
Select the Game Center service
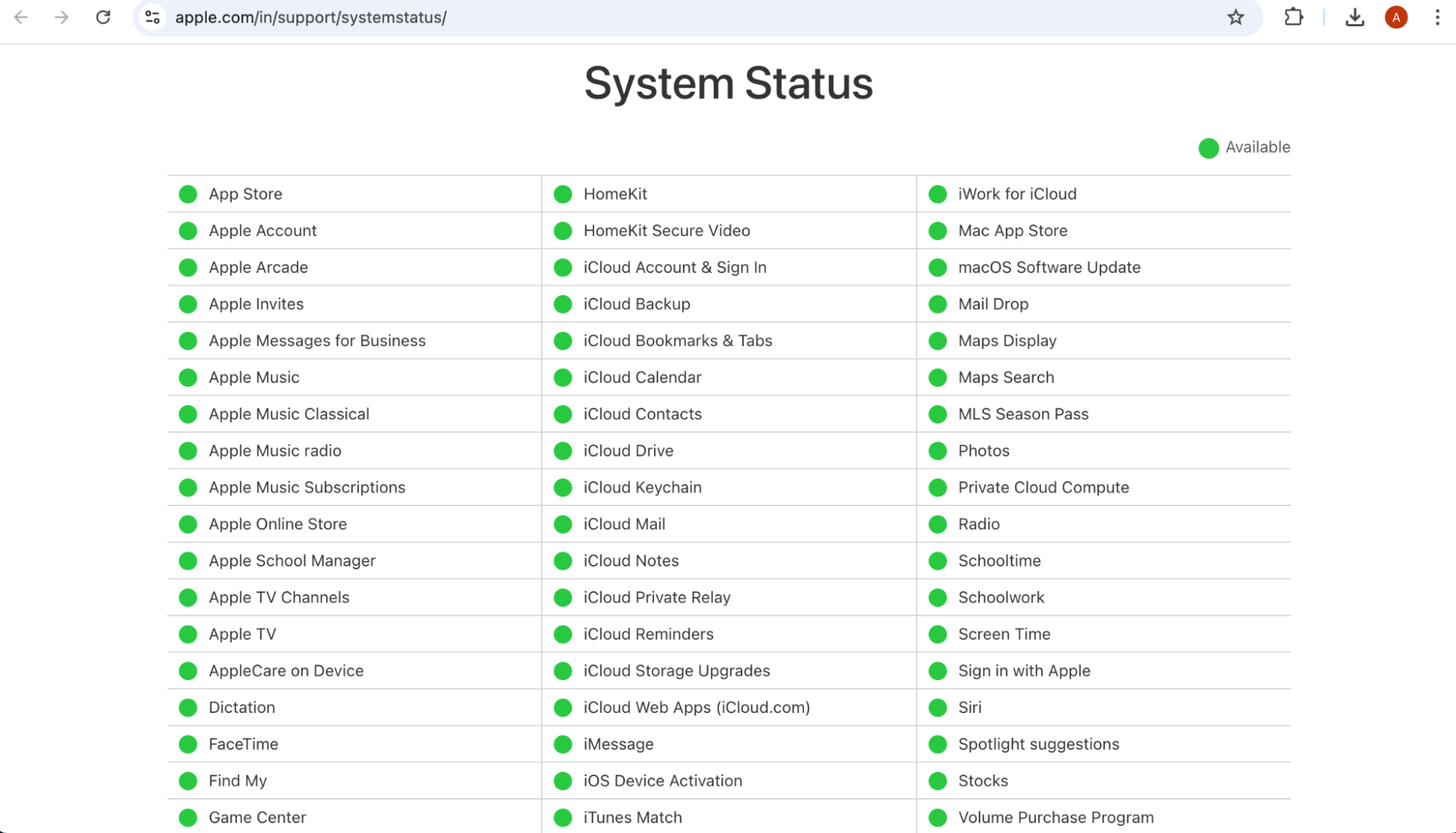point(256,817)
